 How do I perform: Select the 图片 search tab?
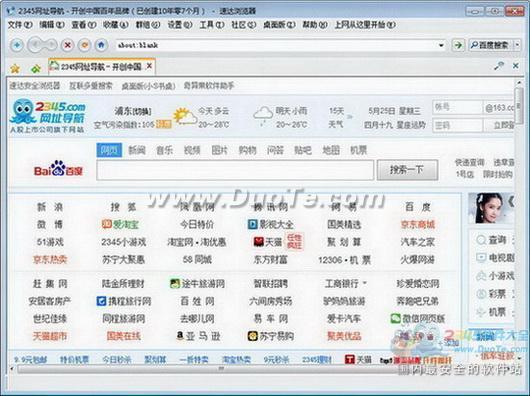pyautogui.click(x=220, y=150)
